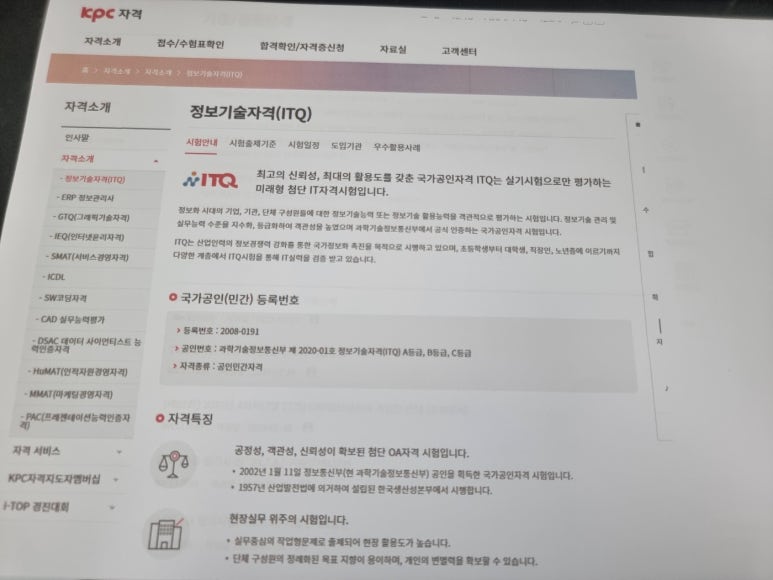Click the i-TOP 경진대회 sidebar label

36,506
